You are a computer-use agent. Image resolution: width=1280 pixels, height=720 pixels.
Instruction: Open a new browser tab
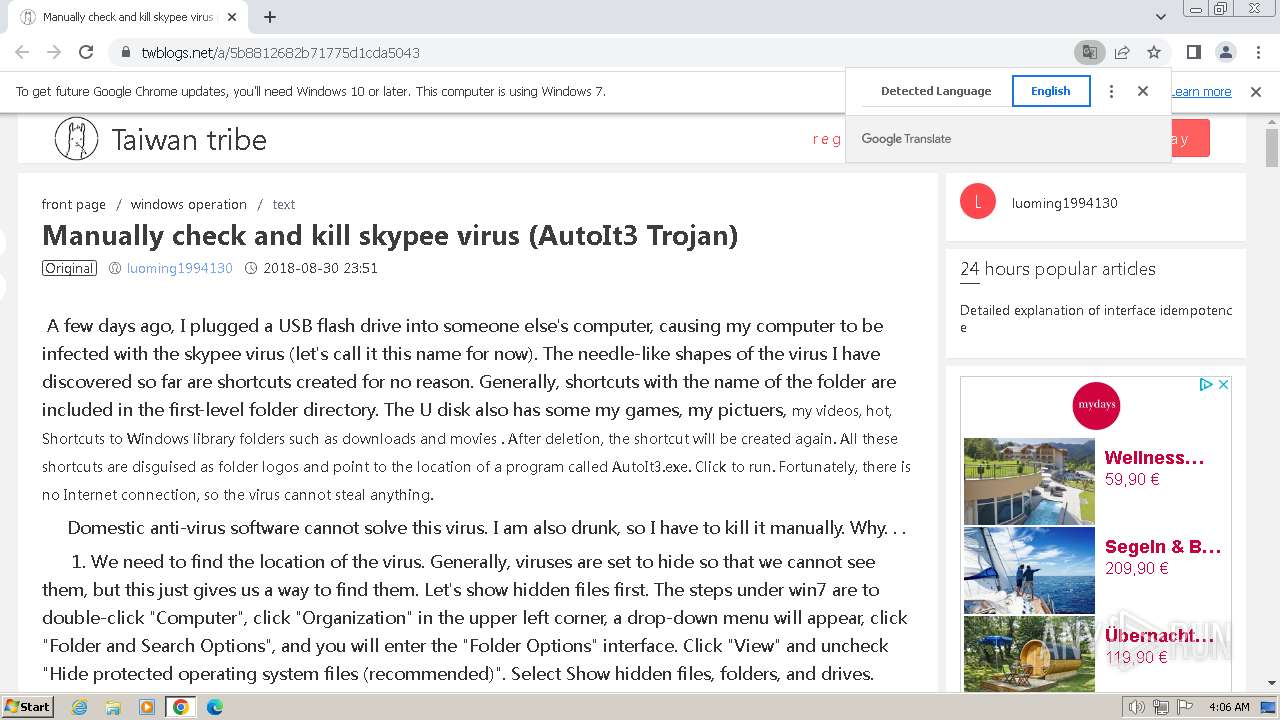coord(270,17)
